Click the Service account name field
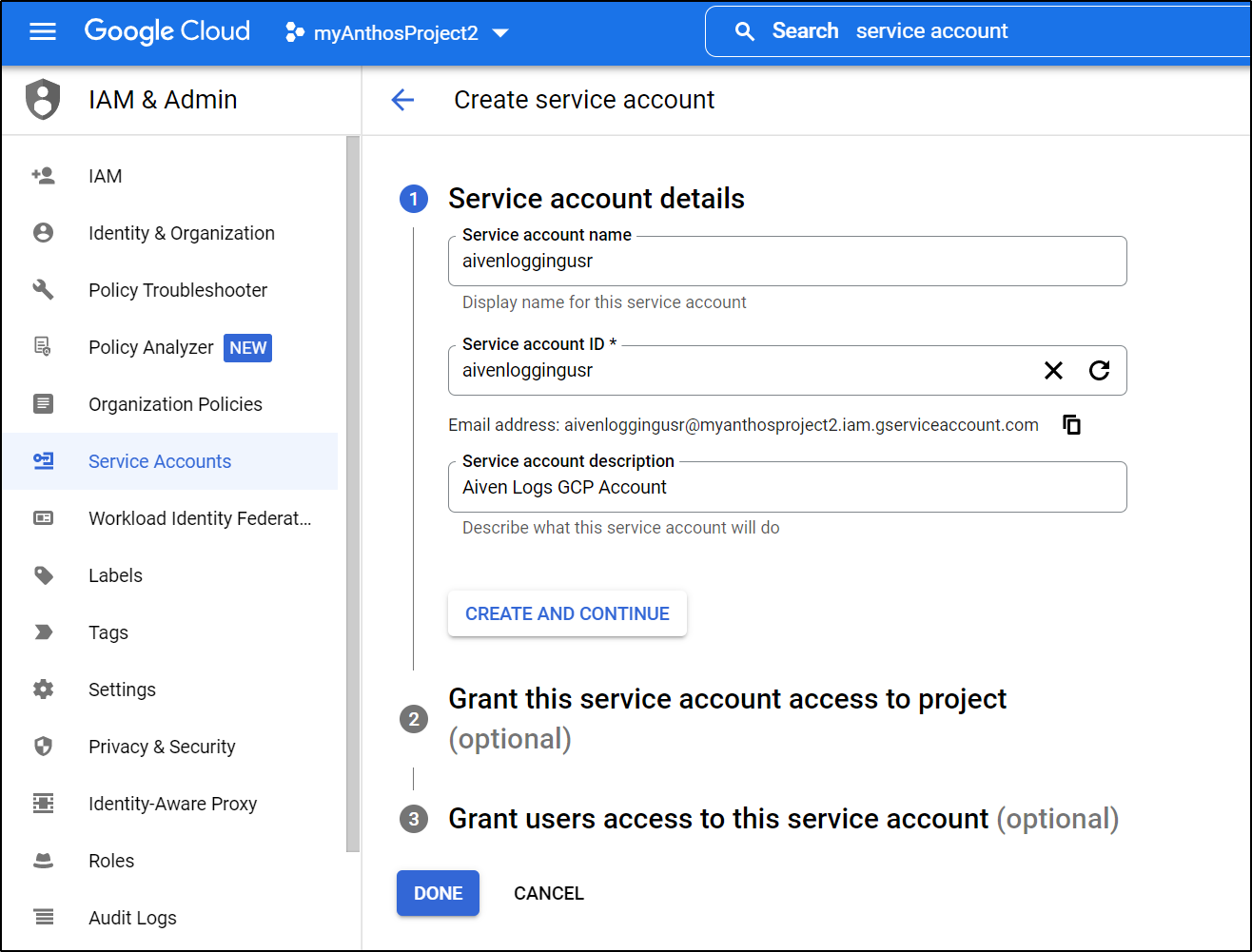The height and width of the screenshot is (952, 1252). coord(787,261)
